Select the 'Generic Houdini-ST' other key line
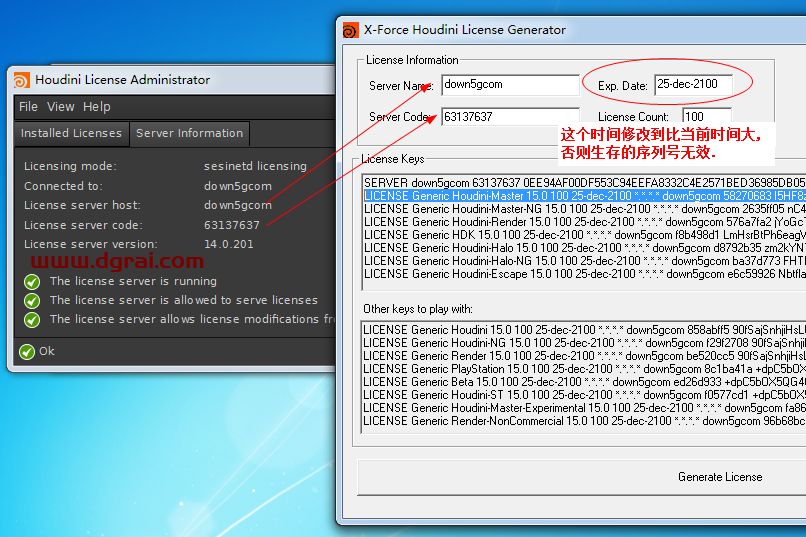806x537 pixels. (x=584, y=395)
